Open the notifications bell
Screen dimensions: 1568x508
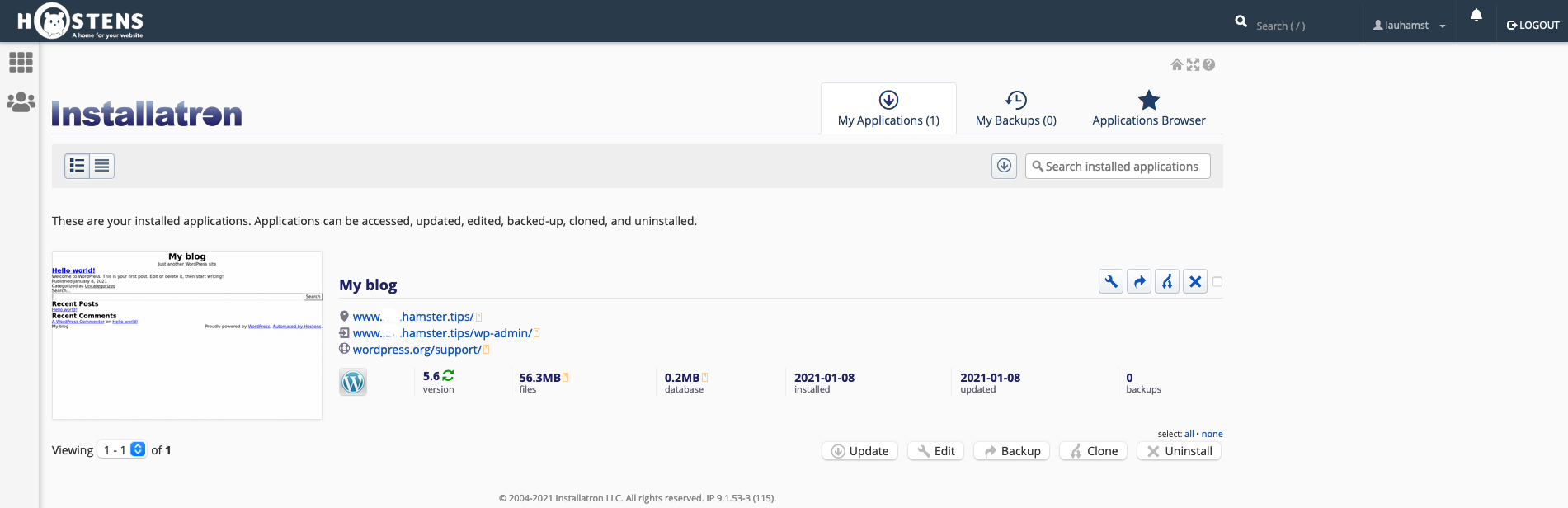(x=1476, y=15)
